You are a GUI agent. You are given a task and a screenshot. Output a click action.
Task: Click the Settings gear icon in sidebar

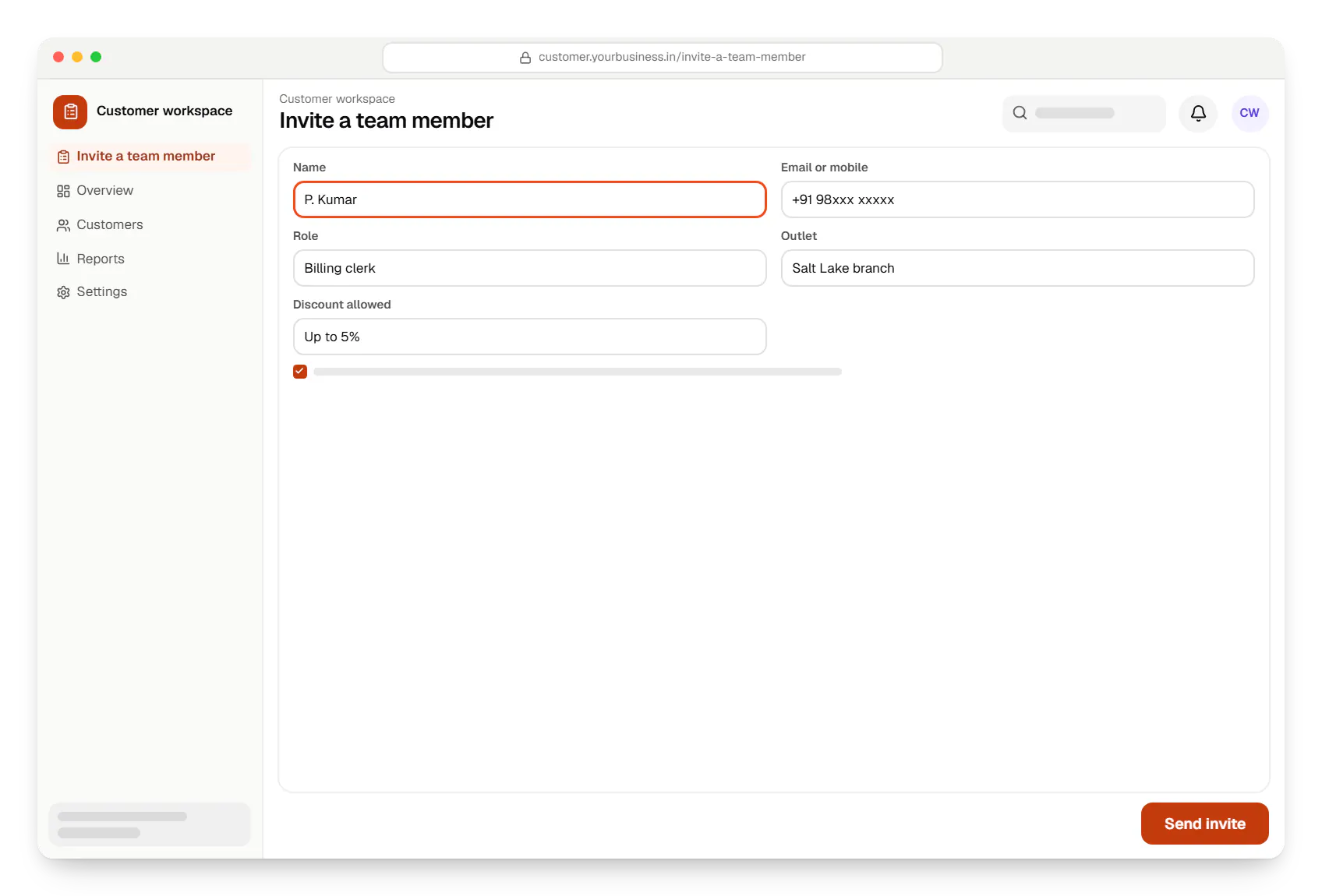[63, 292]
